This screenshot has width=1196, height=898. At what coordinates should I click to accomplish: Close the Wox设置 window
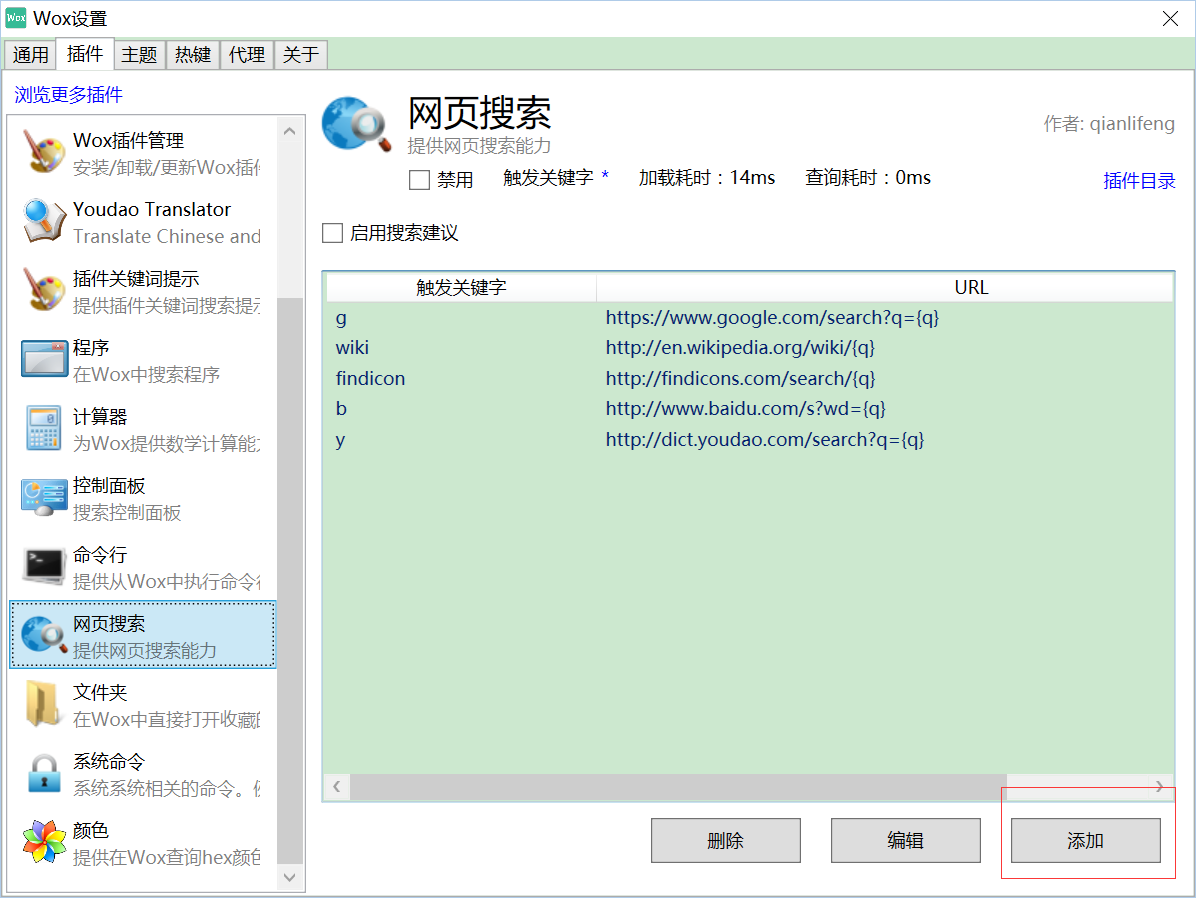1170,18
